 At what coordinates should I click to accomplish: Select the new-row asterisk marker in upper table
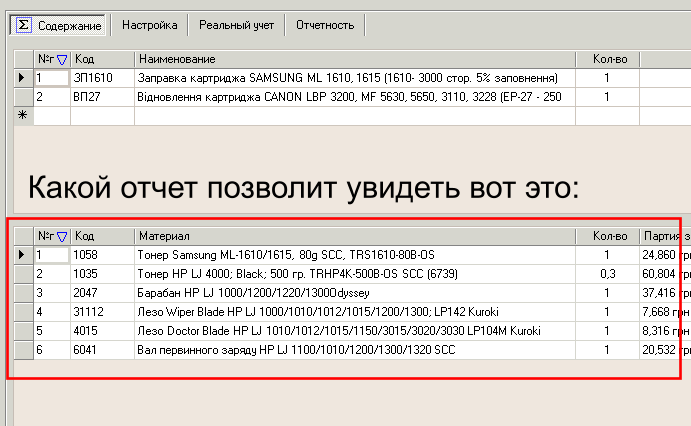pos(23,116)
